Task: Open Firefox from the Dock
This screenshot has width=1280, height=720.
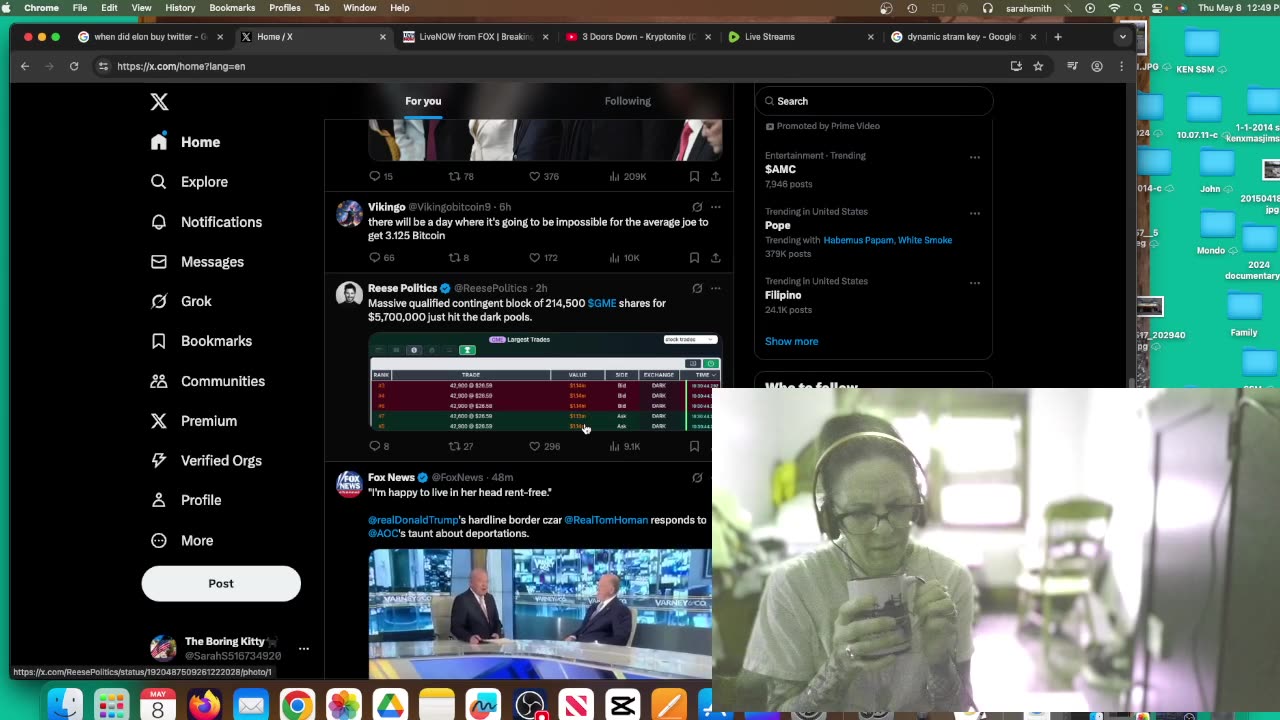Action: (204, 706)
